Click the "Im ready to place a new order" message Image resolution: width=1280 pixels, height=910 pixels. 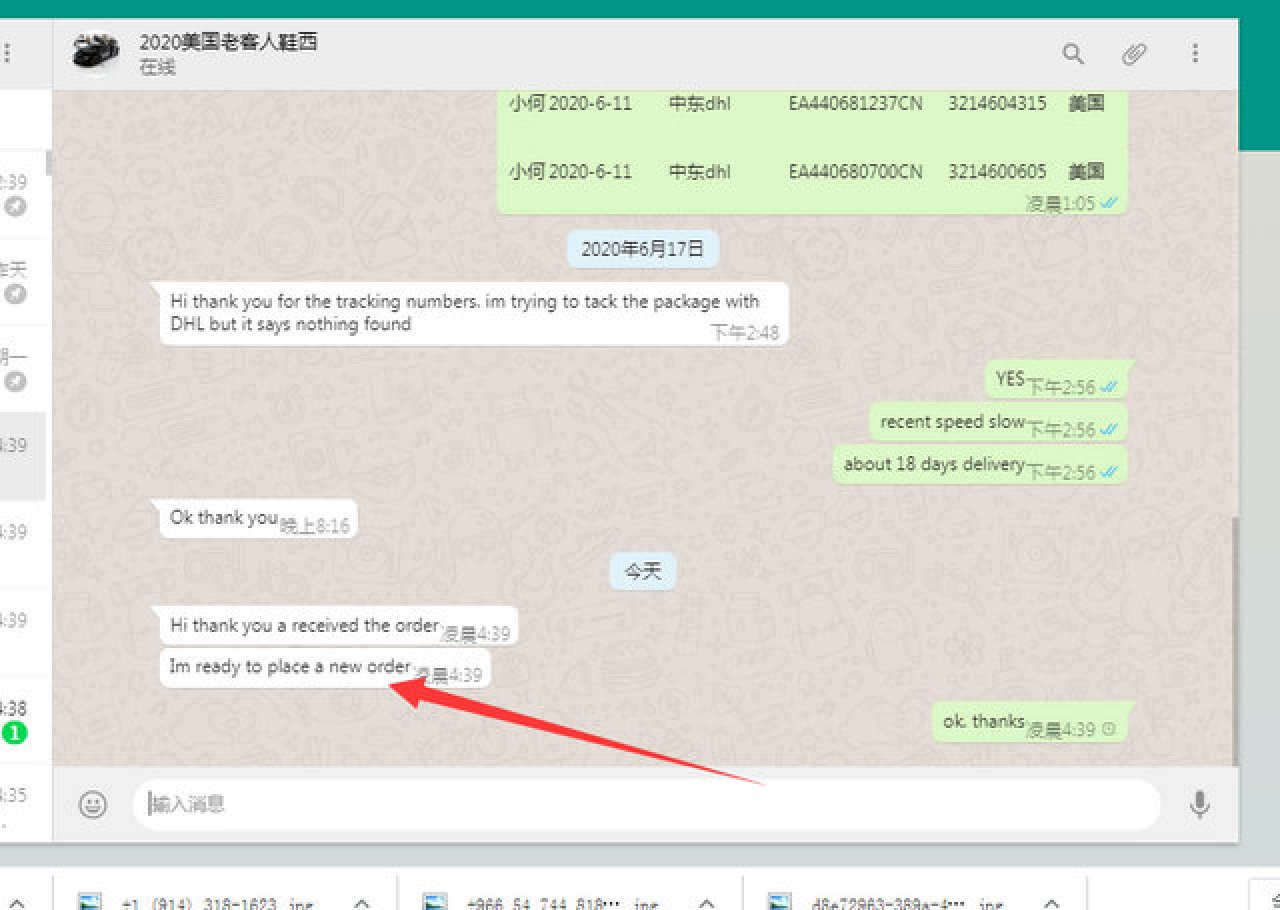click(x=290, y=667)
